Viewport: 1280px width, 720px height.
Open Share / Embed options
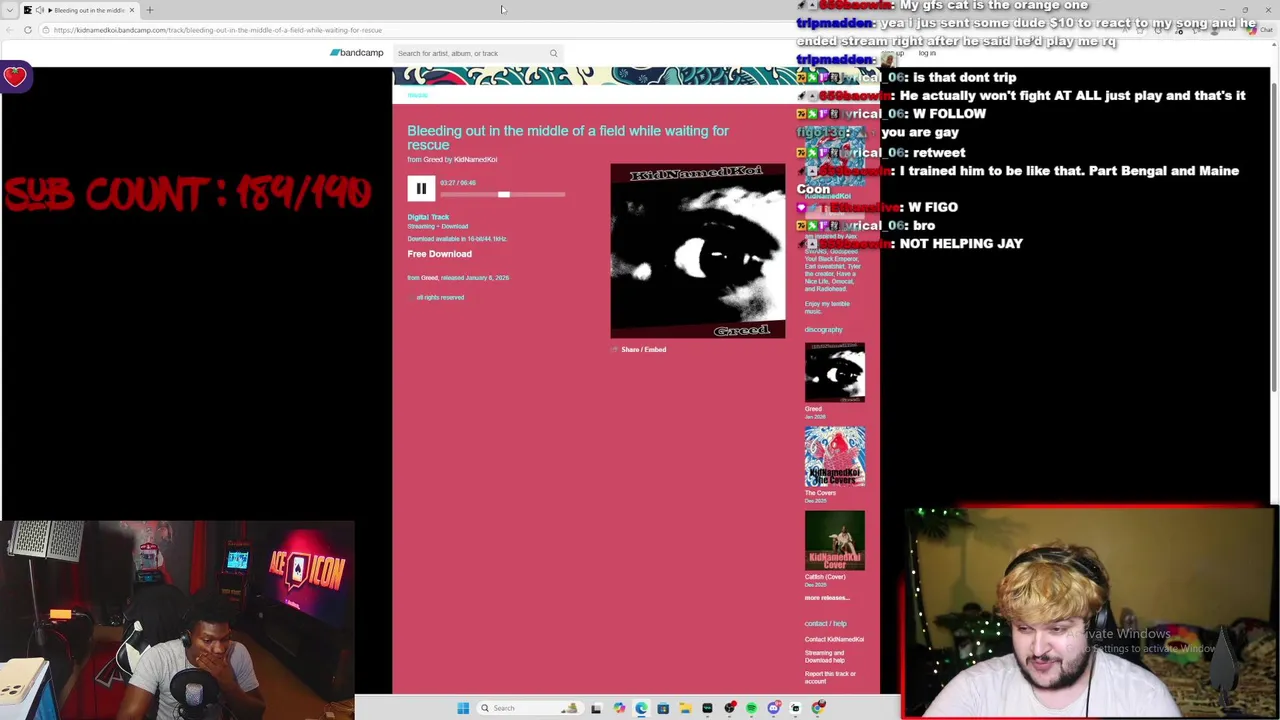(x=643, y=350)
